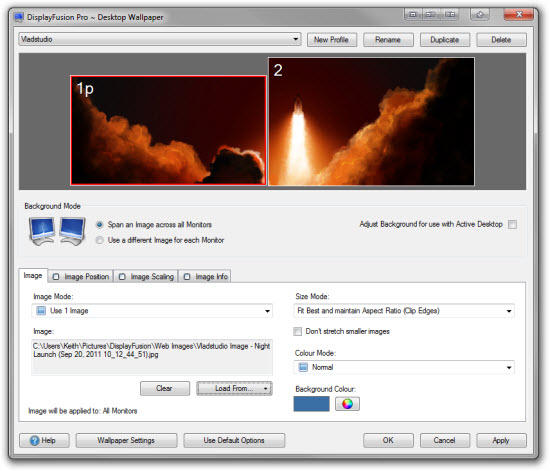The height and width of the screenshot is (471, 550).
Task: Click the Wallpaper Settings button
Action: tap(126, 440)
